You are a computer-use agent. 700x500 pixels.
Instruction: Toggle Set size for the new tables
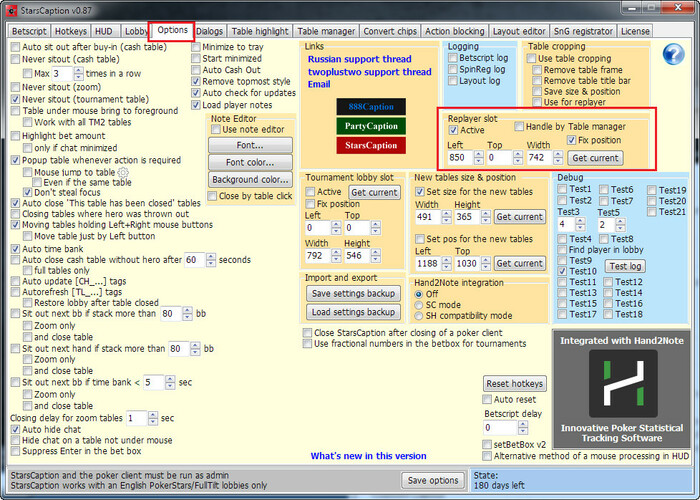(420, 192)
